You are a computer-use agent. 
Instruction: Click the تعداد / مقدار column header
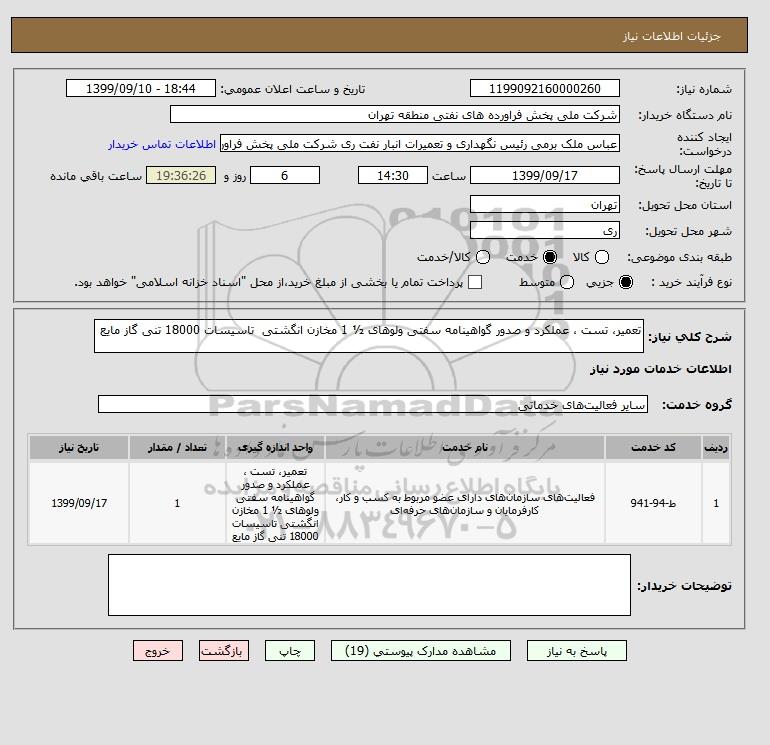pos(177,447)
